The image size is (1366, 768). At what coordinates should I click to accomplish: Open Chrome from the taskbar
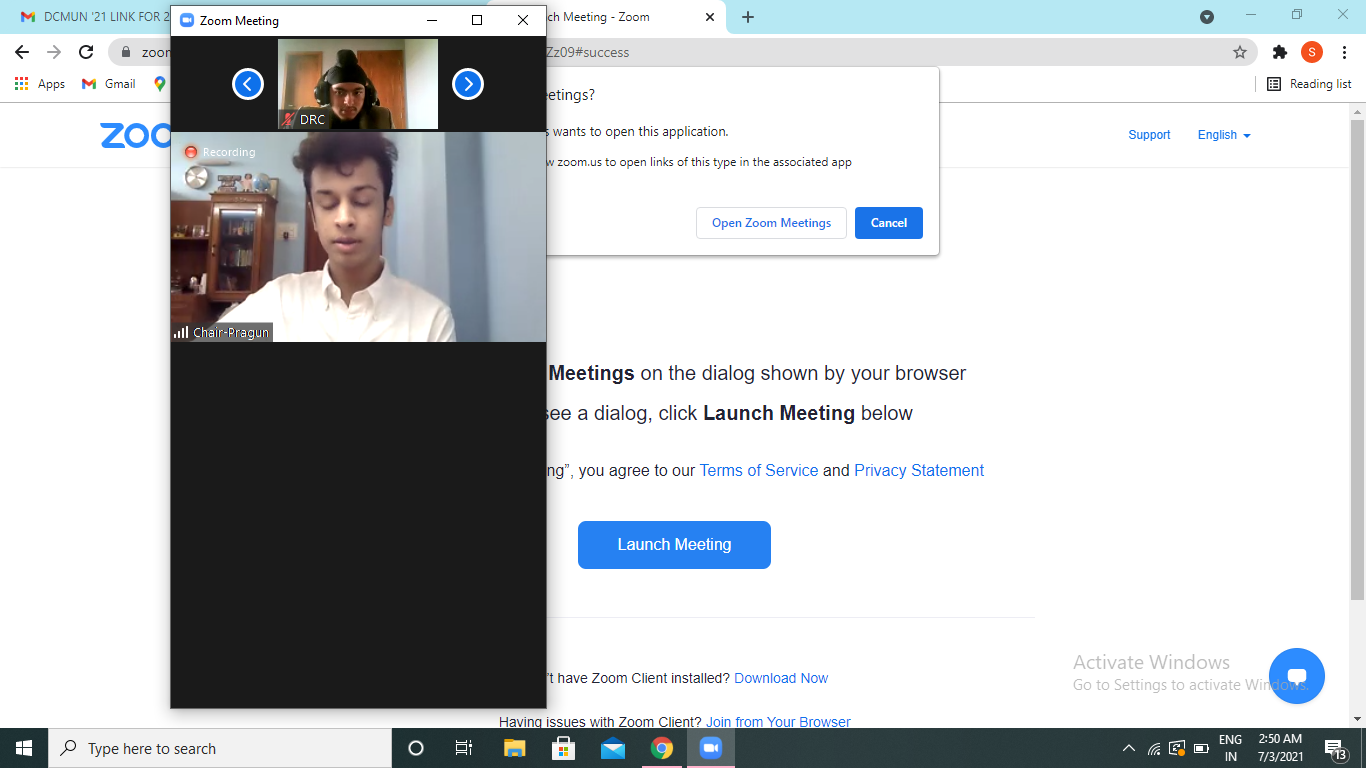(661, 748)
